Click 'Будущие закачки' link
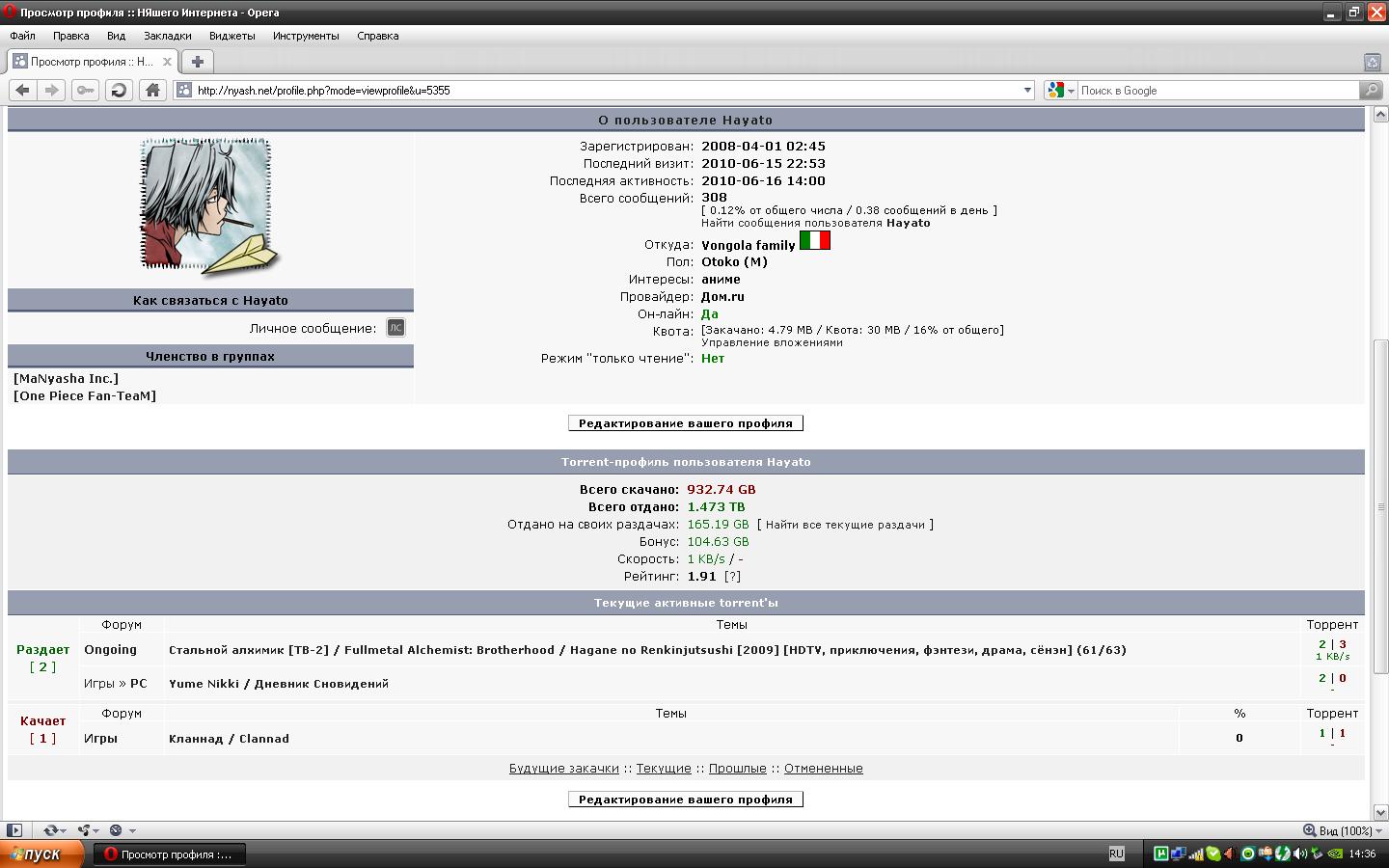The height and width of the screenshot is (868, 1389). pos(563,769)
